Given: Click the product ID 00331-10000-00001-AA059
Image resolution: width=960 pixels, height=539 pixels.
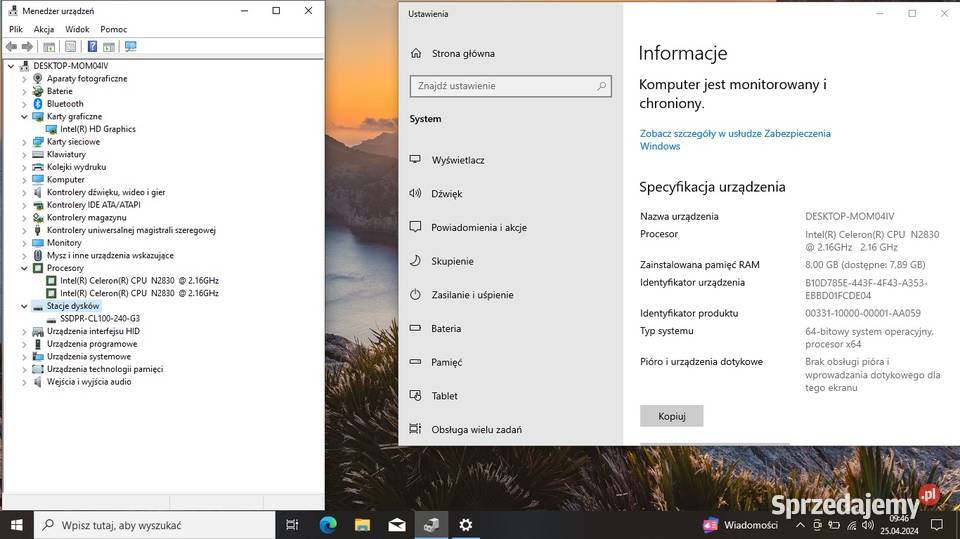Looking at the screenshot, I should (x=863, y=313).
